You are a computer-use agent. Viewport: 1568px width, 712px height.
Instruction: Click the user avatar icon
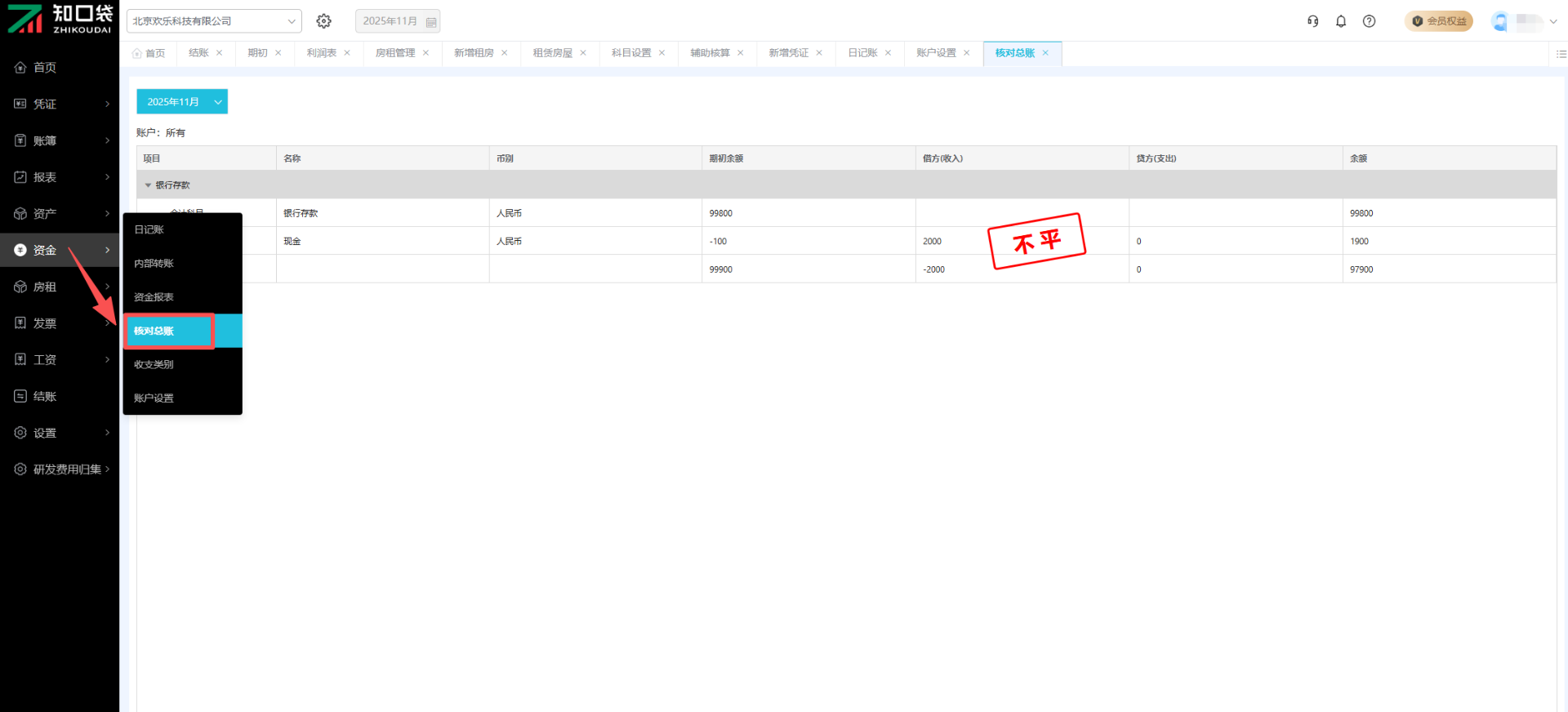[1499, 21]
